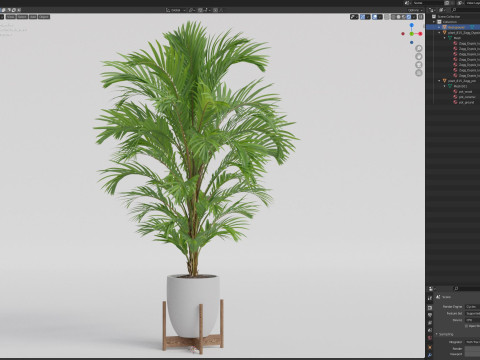The image size is (480, 360).
Task: Click the red X axis gizmo handle
Action: click(x=420, y=34)
